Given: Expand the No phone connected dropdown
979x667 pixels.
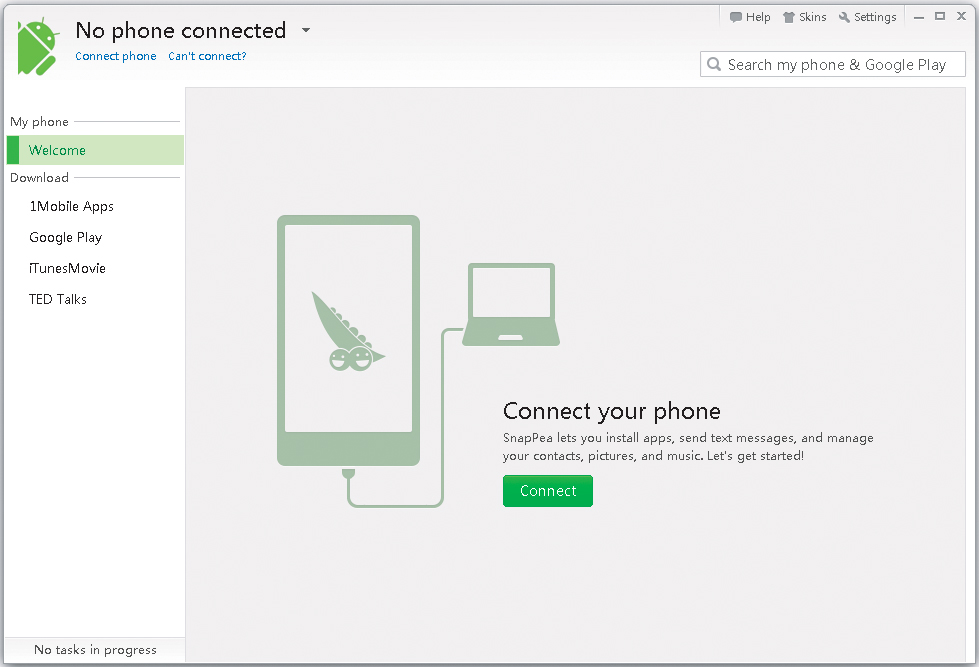Looking at the screenshot, I should 305,30.
